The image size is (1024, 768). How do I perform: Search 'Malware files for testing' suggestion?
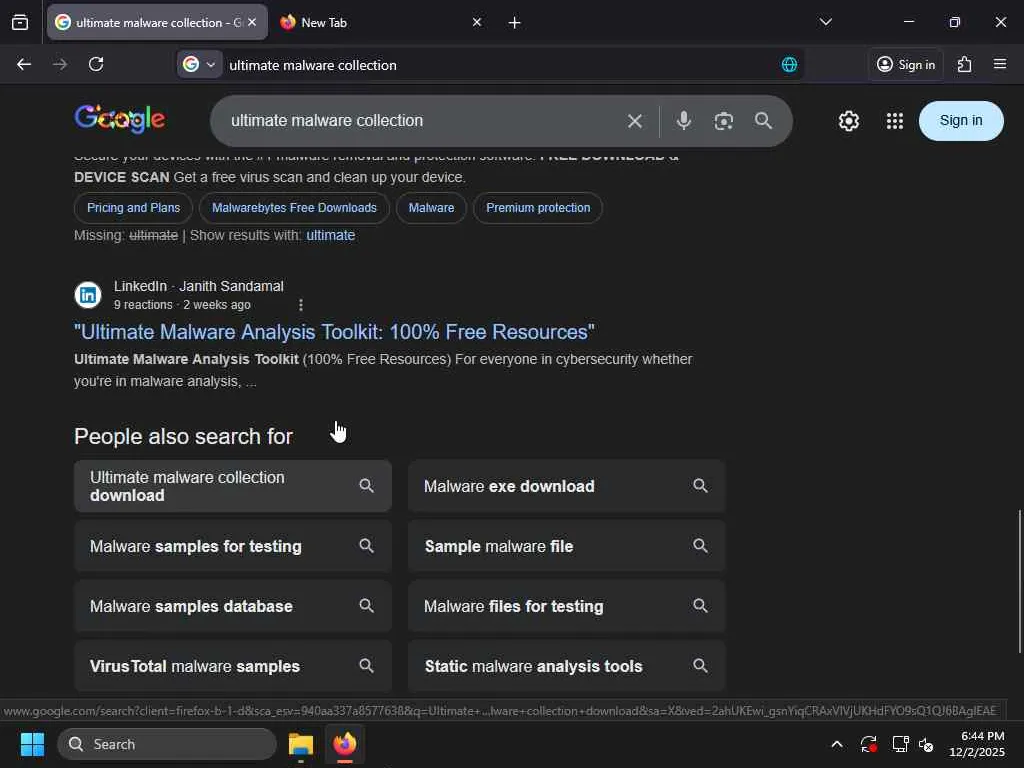point(566,606)
